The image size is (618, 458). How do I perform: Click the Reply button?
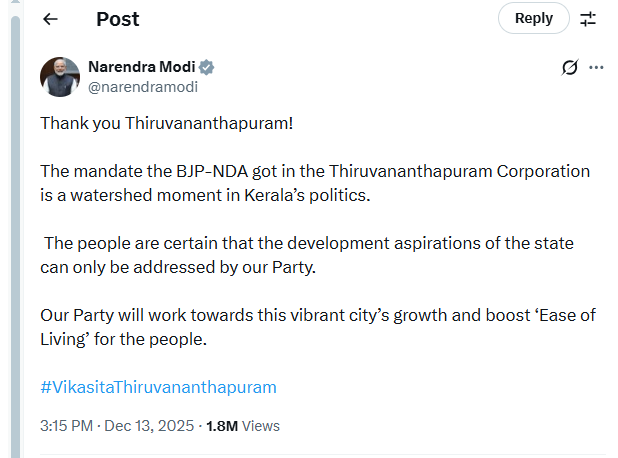[x=533, y=18]
